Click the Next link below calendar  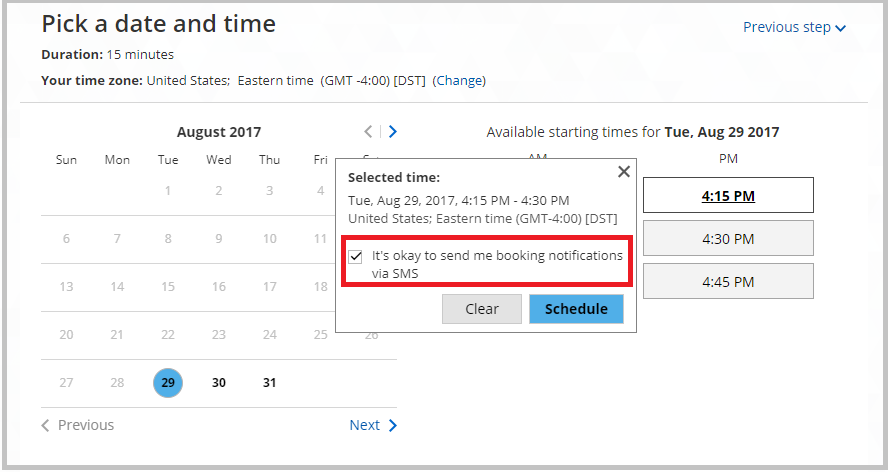(364, 425)
